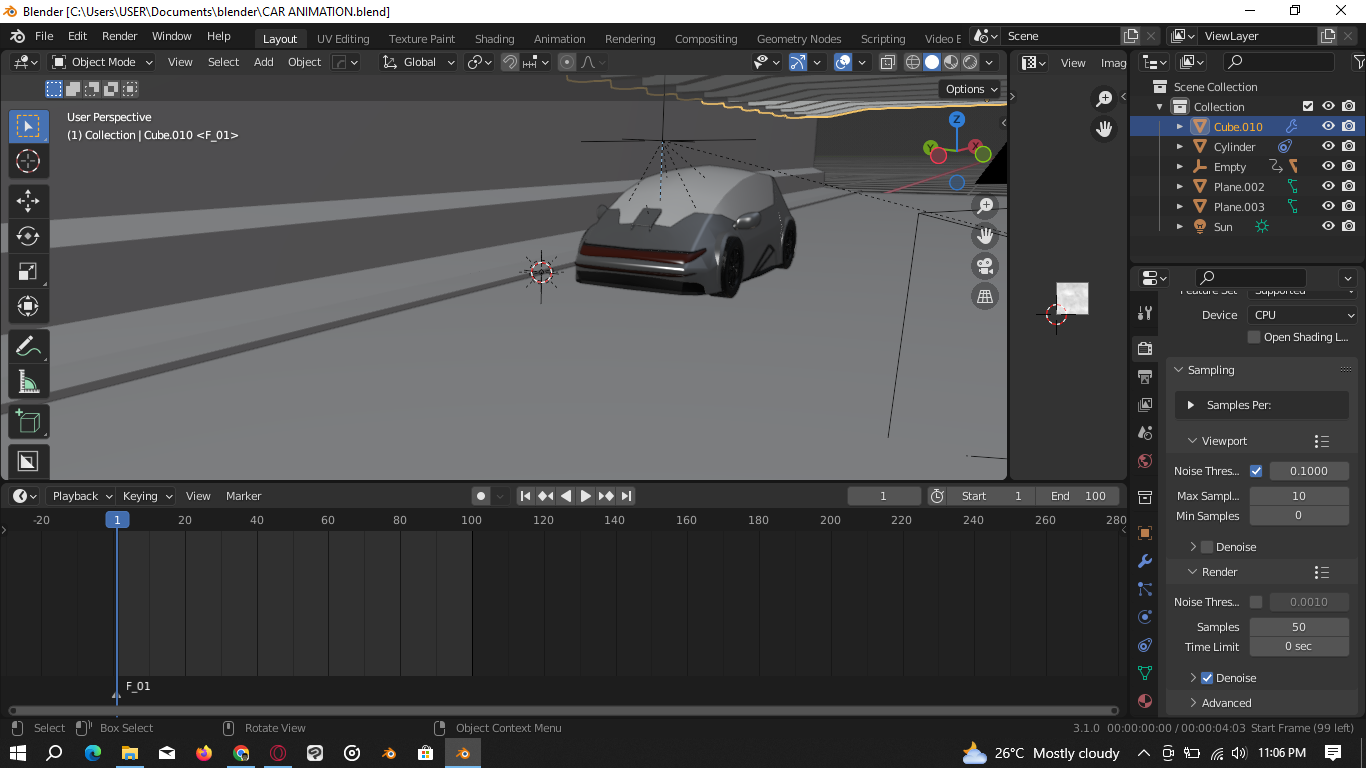This screenshot has height=768, width=1366.
Task: Open the File menu
Action: (44, 36)
